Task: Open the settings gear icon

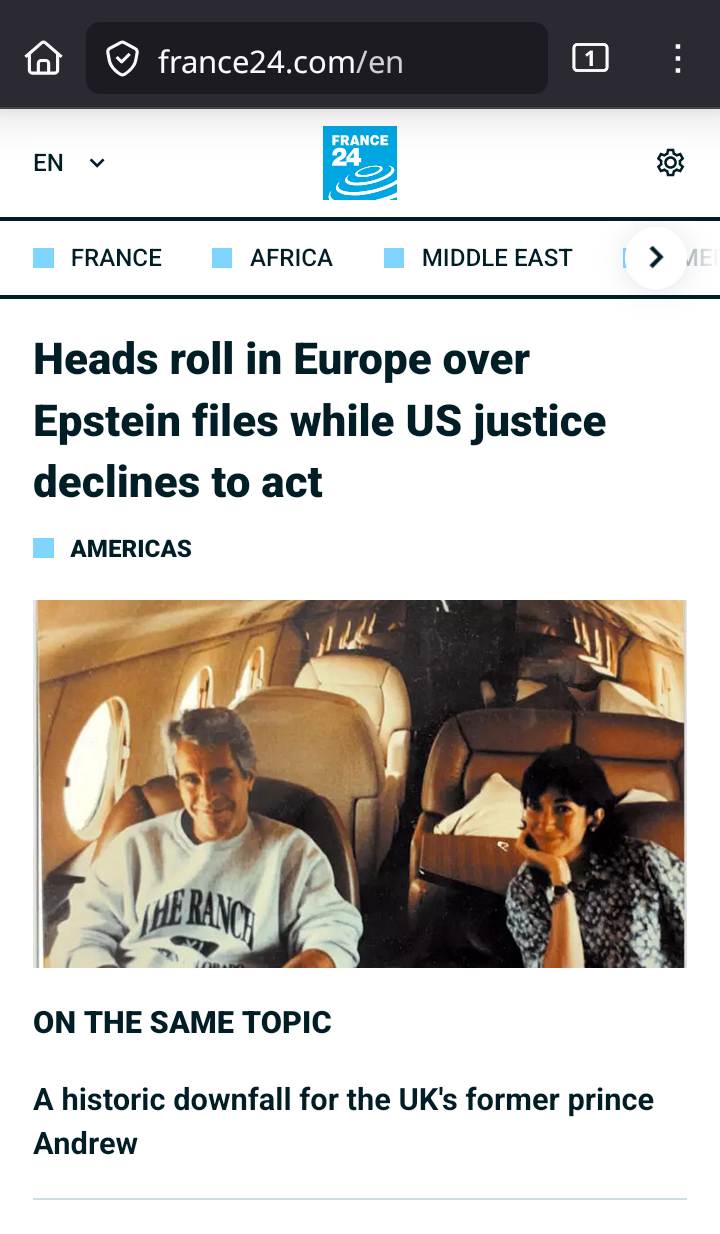Action: click(670, 163)
